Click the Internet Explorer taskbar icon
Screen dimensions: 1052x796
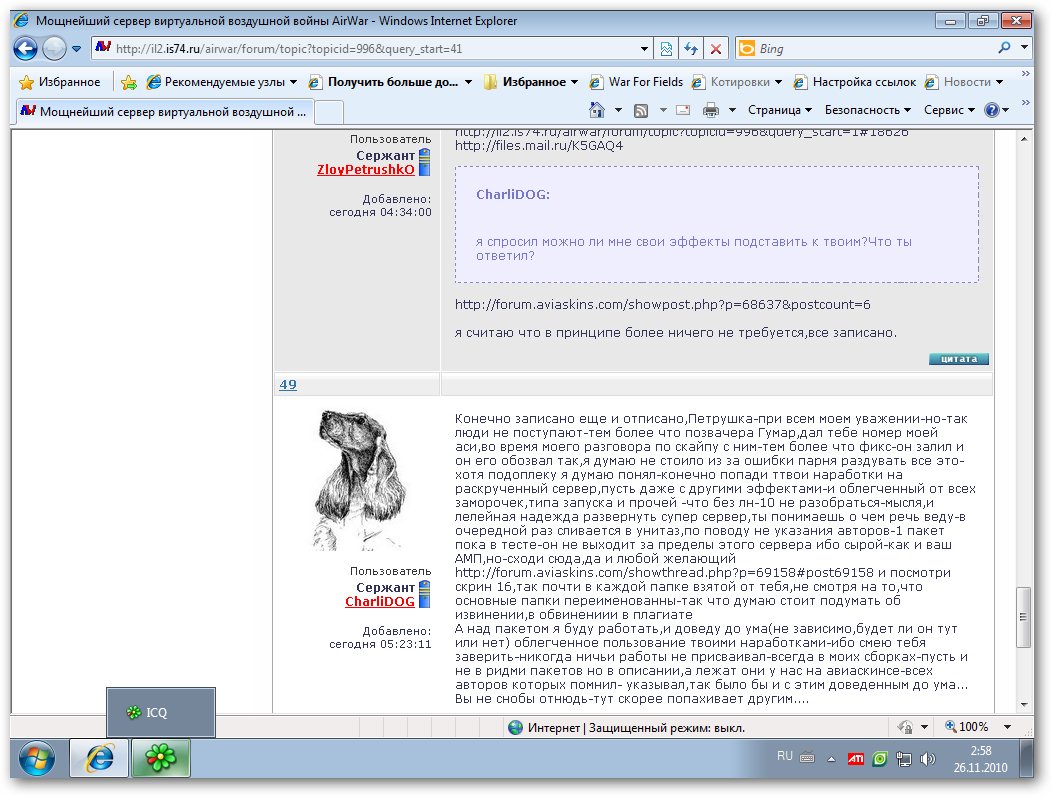pyautogui.click(x=99, y=758)
